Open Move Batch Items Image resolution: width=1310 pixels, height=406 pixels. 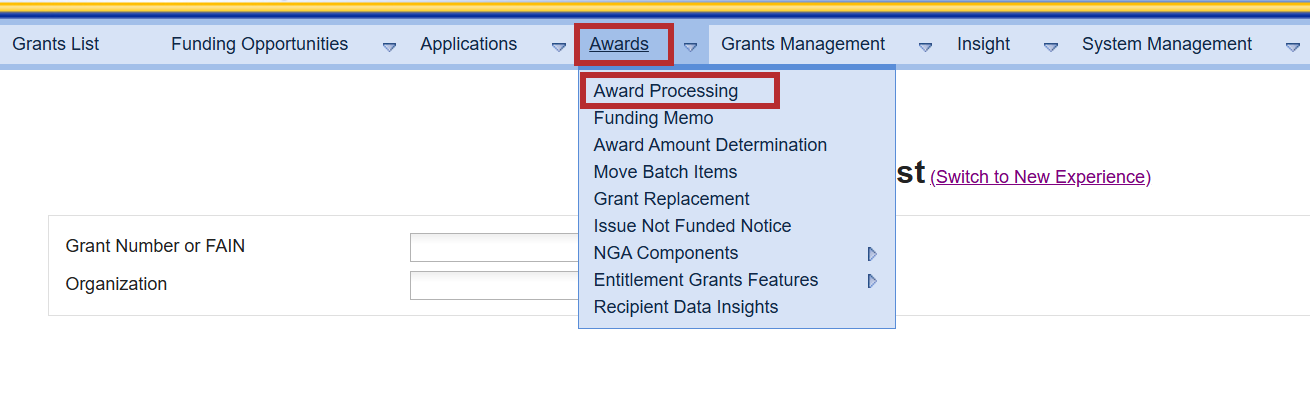(x=665, y=172)
